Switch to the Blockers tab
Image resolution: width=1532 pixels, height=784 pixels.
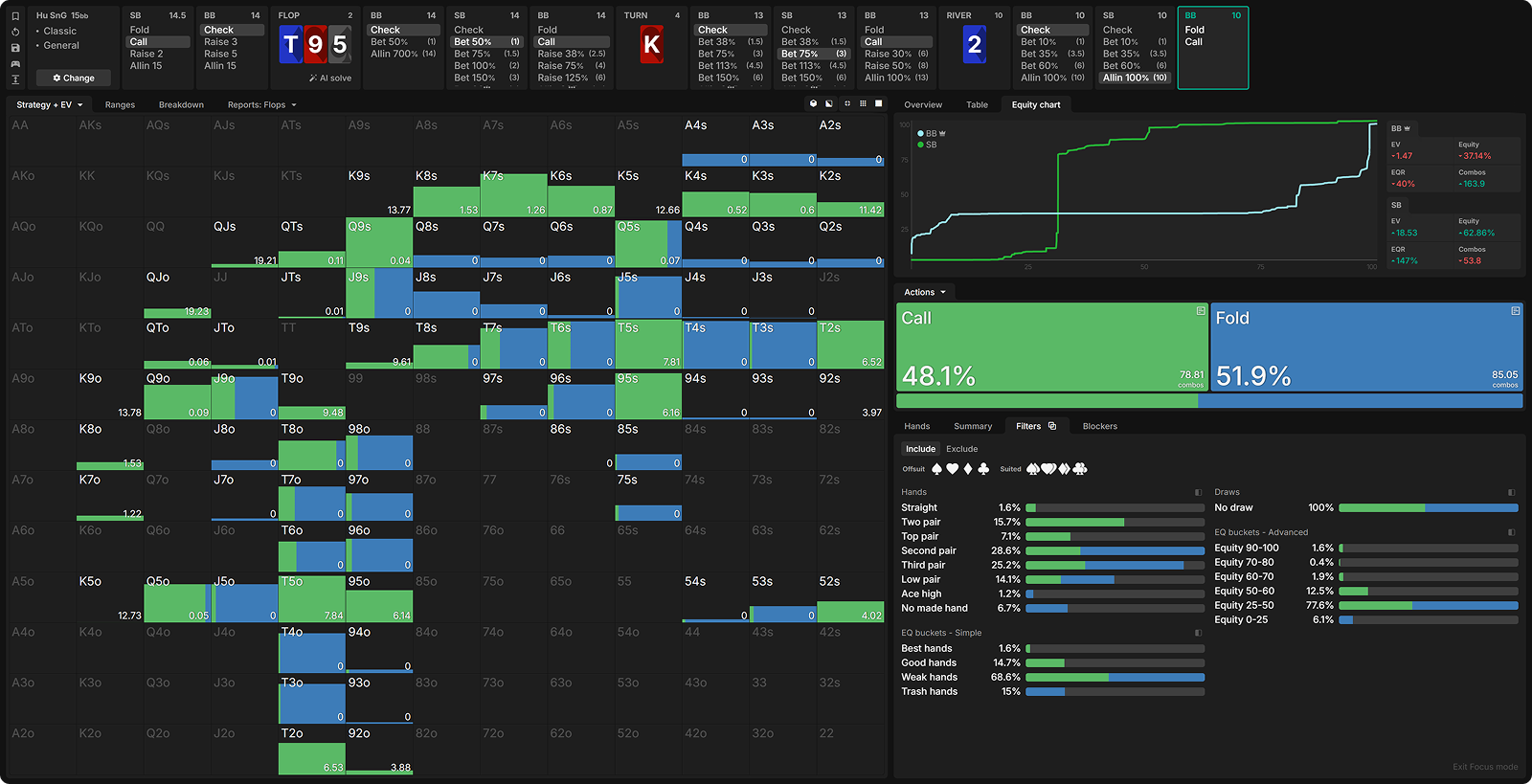[x=1099, y=427]
